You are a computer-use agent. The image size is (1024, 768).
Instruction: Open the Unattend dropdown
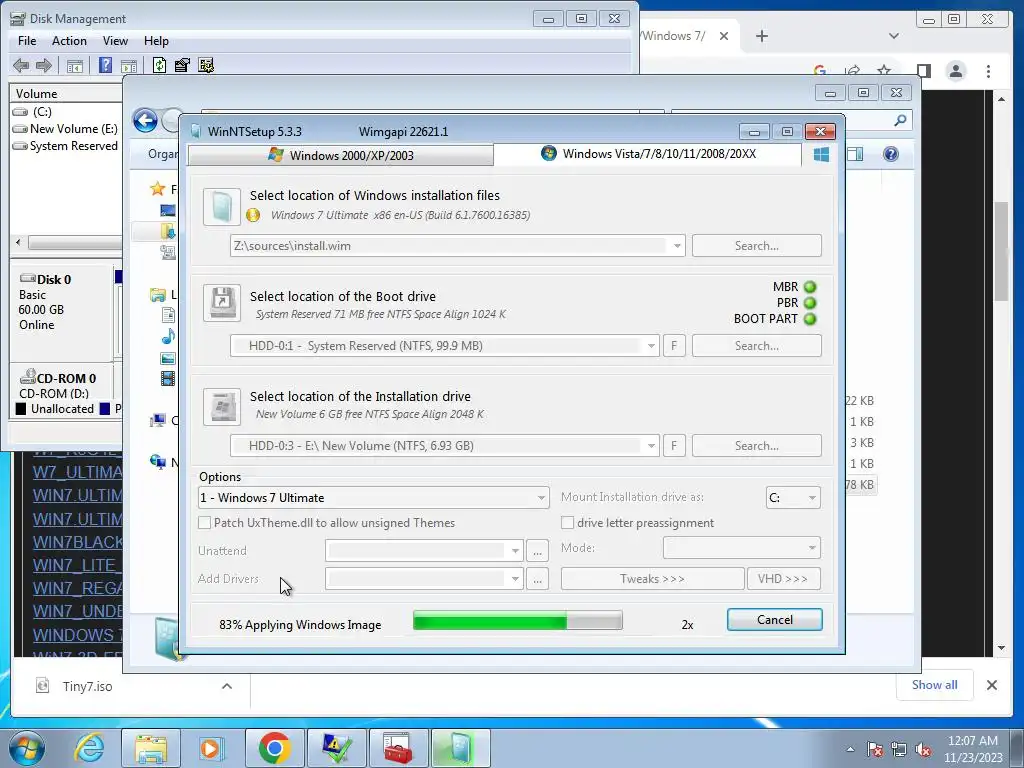(424, 551)
